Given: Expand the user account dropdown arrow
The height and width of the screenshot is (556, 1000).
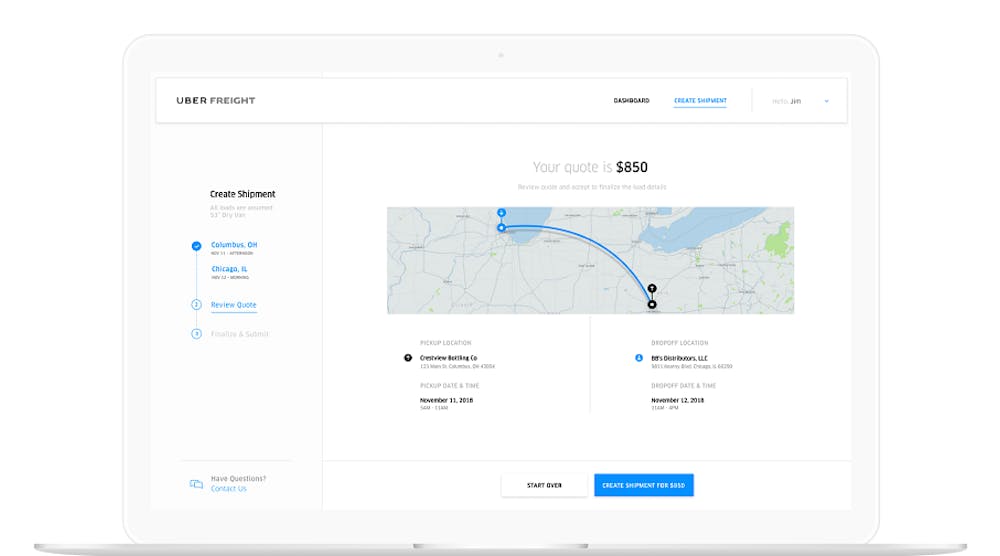Looking at the screenshot, I should (x=826, y=101).
